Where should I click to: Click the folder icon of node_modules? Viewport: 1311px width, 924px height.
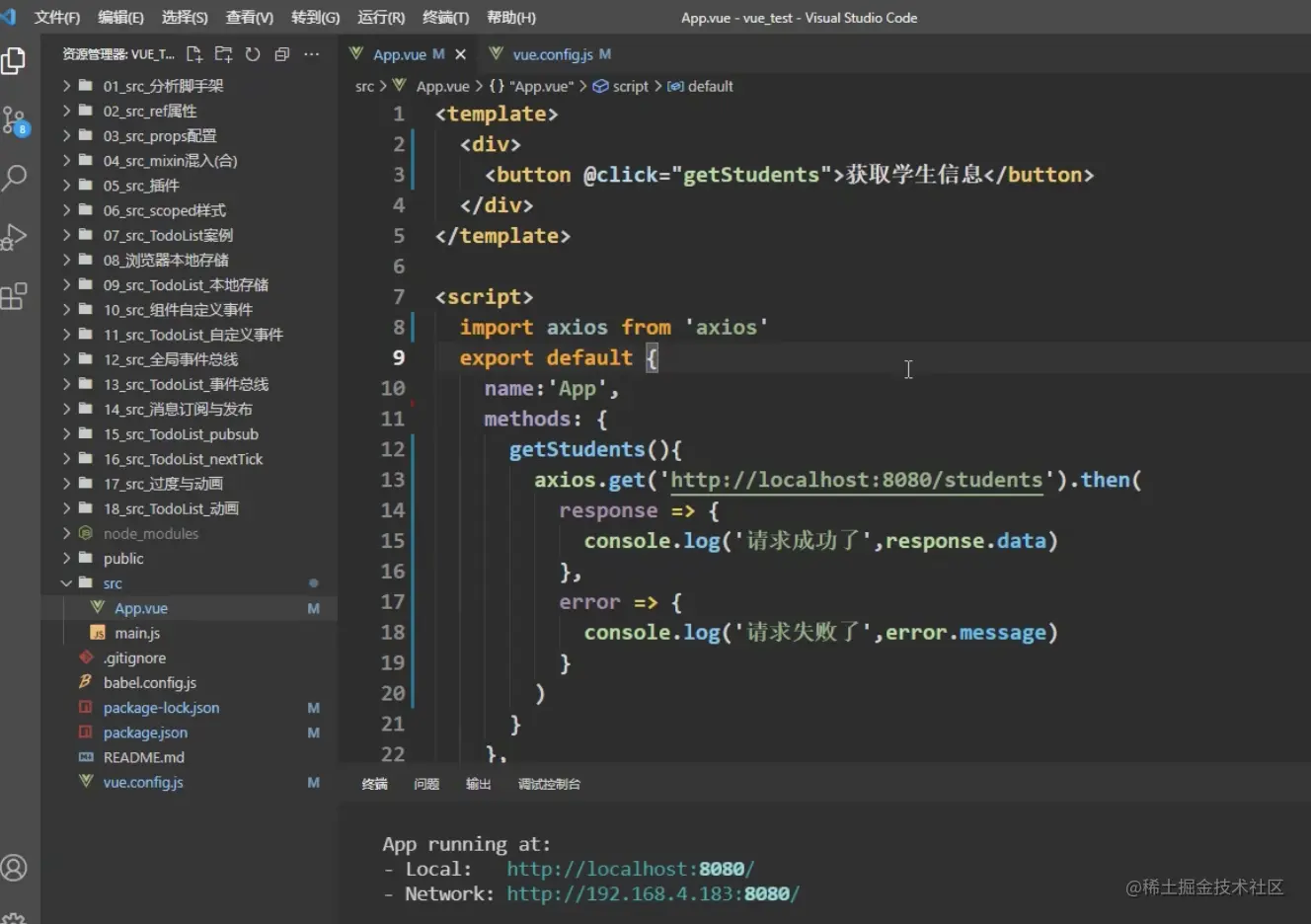tap(86, 533)
